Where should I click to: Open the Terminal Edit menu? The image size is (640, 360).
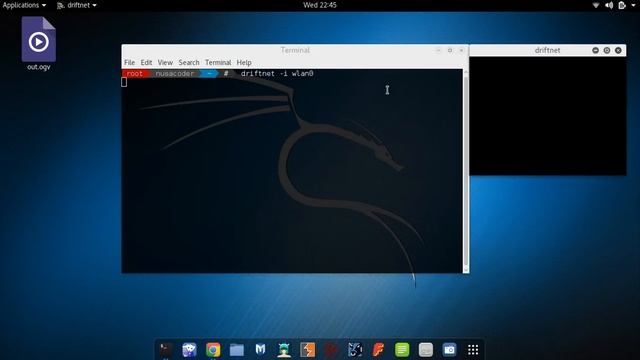click(x=146, y=62)
